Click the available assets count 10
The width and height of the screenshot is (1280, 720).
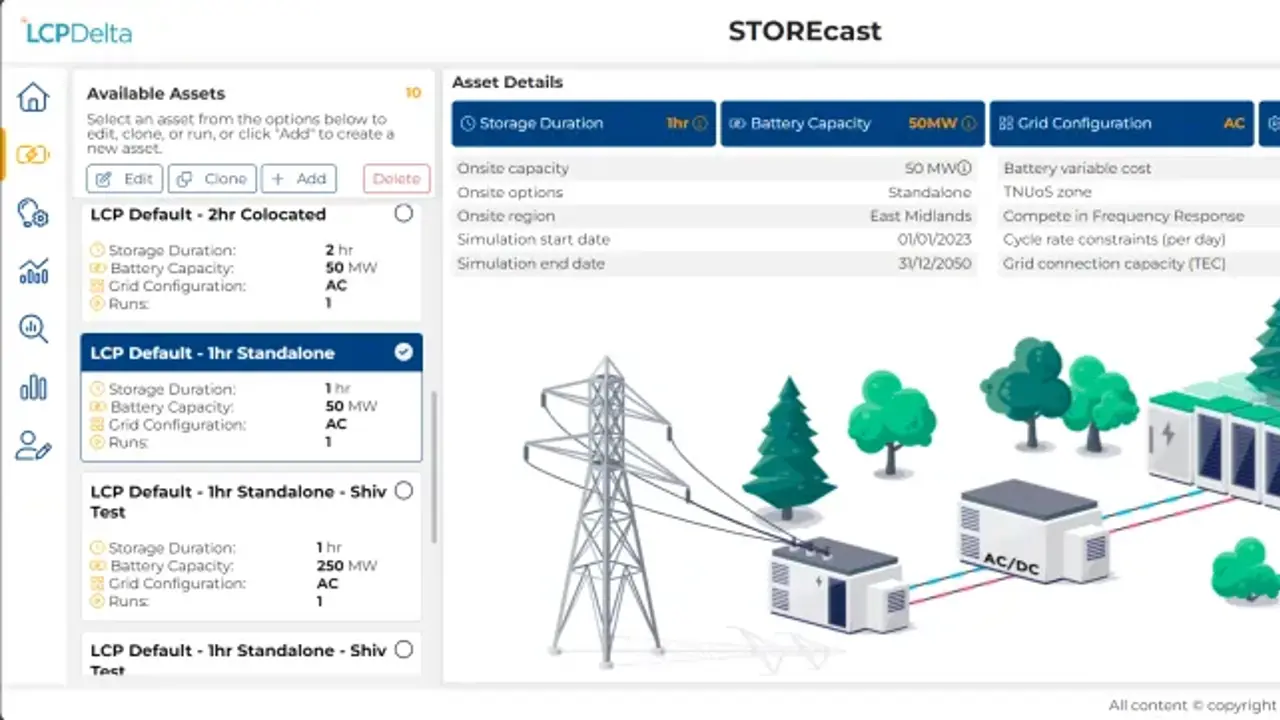(413, 93)
